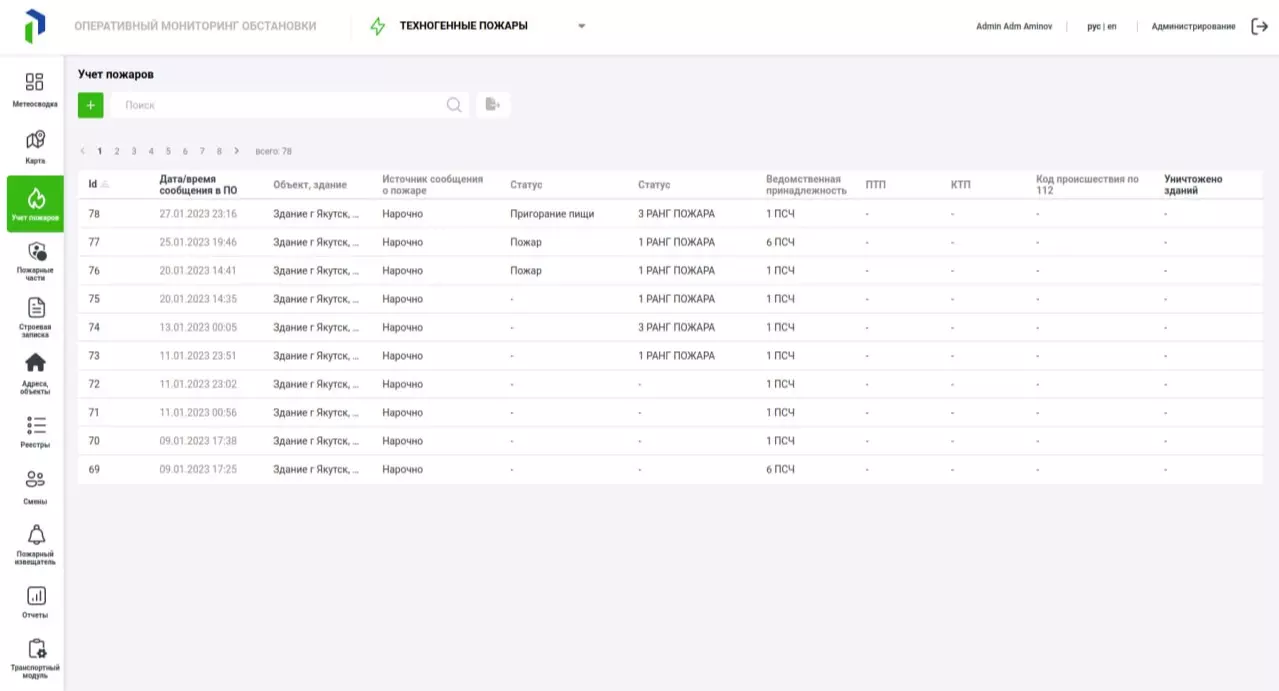Open the Администрирование link
Screen dimensions: 1279x691
coord(1193,27)
